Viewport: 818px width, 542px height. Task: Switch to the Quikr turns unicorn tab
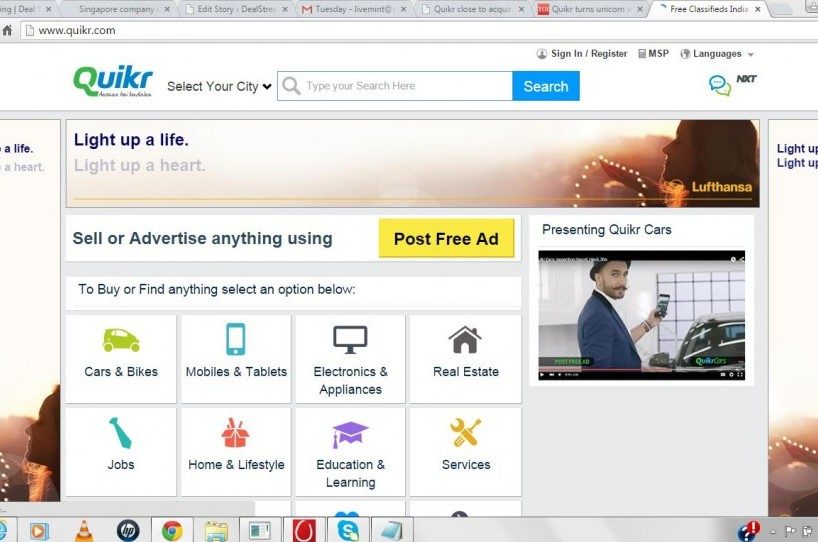coord(590,9)
